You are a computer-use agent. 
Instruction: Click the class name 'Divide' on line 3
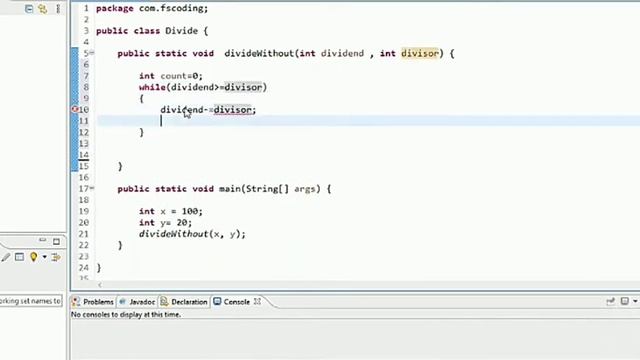181,31
